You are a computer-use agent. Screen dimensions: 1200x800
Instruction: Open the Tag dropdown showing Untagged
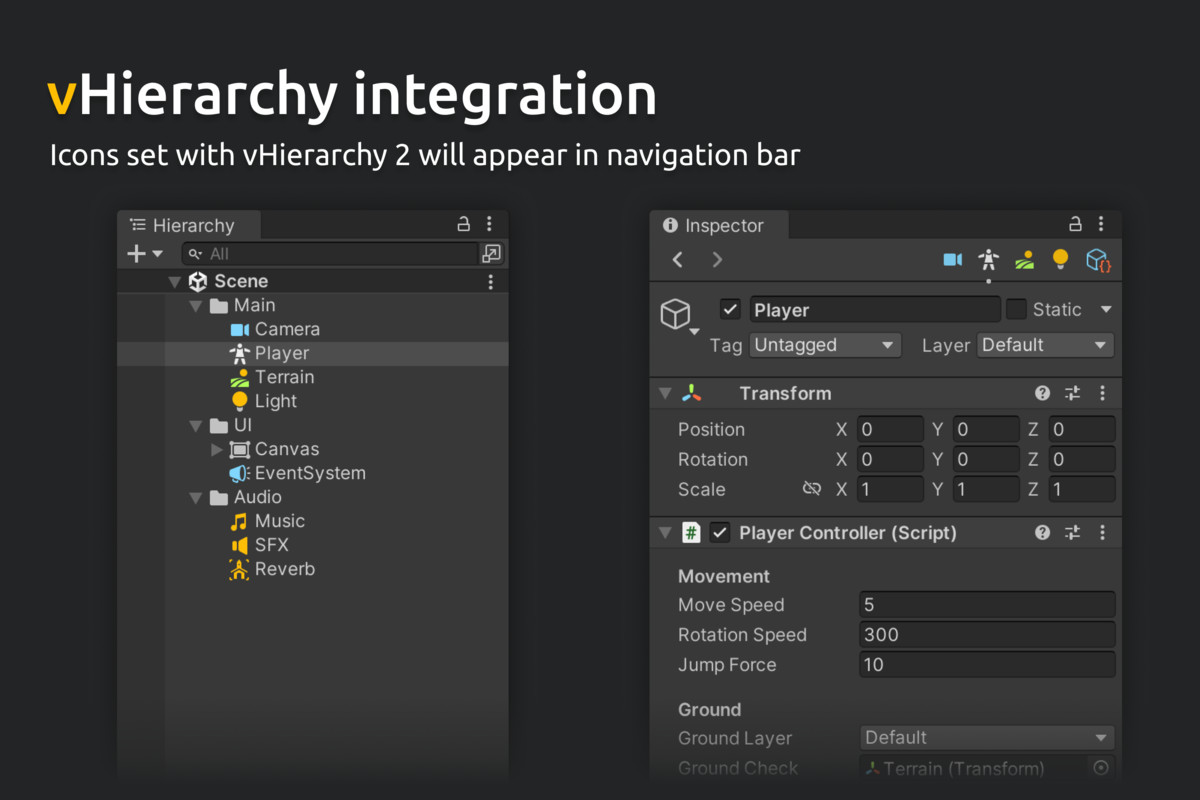pyautogui.click(x=825, y=345)
